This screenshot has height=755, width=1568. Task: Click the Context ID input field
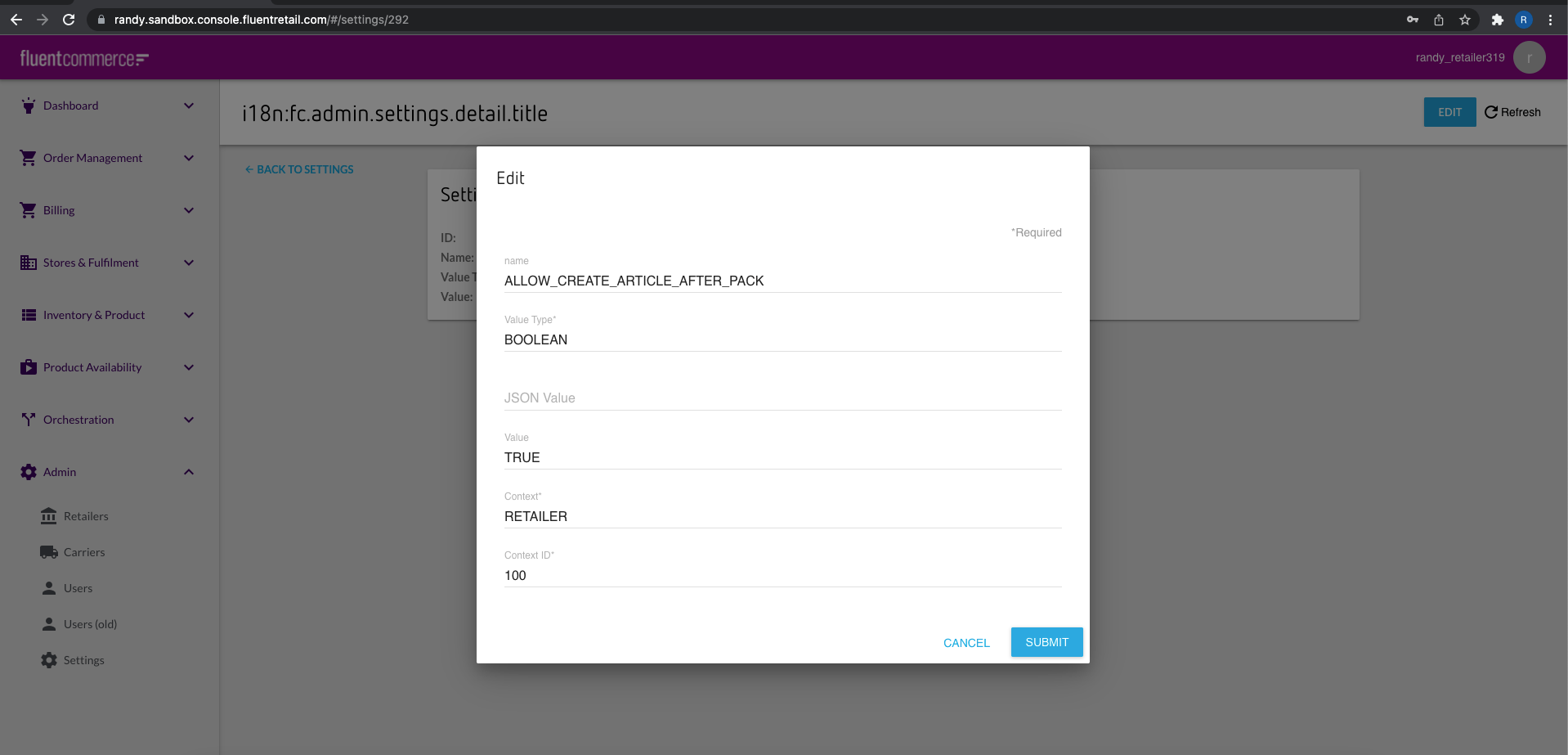[782, 575]
